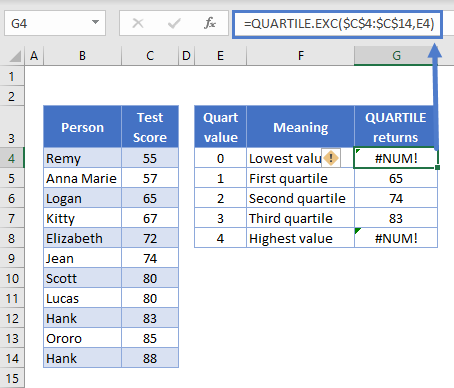Select the #NUM! result in row 8
The height and width of the screenshot is (388, 454).
coord(396,238)
